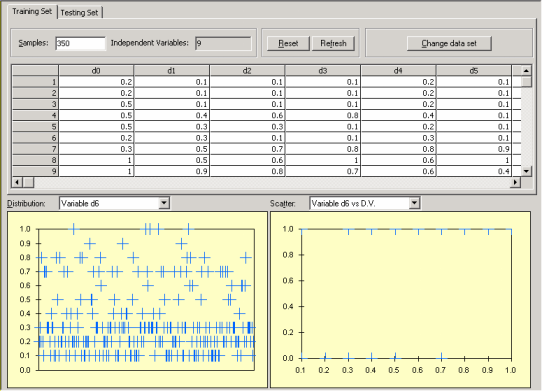
Task: Select row header 9
Action: [x=35, y=171]
